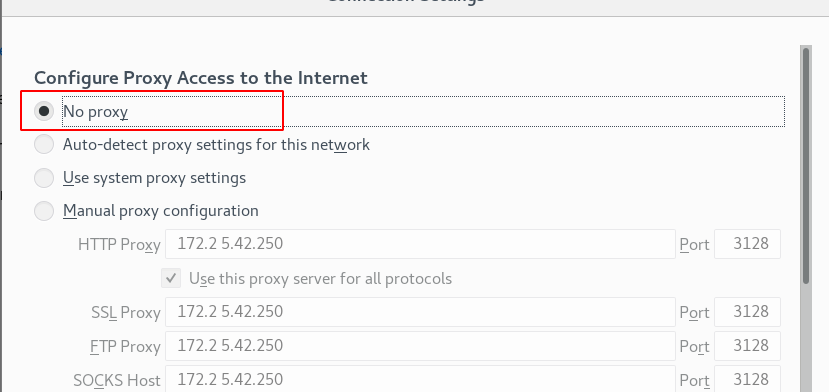The width and height of the screenshot is (829, 392).
Task: Click the Auto-detect proxy settings label text
Action: 216,144
